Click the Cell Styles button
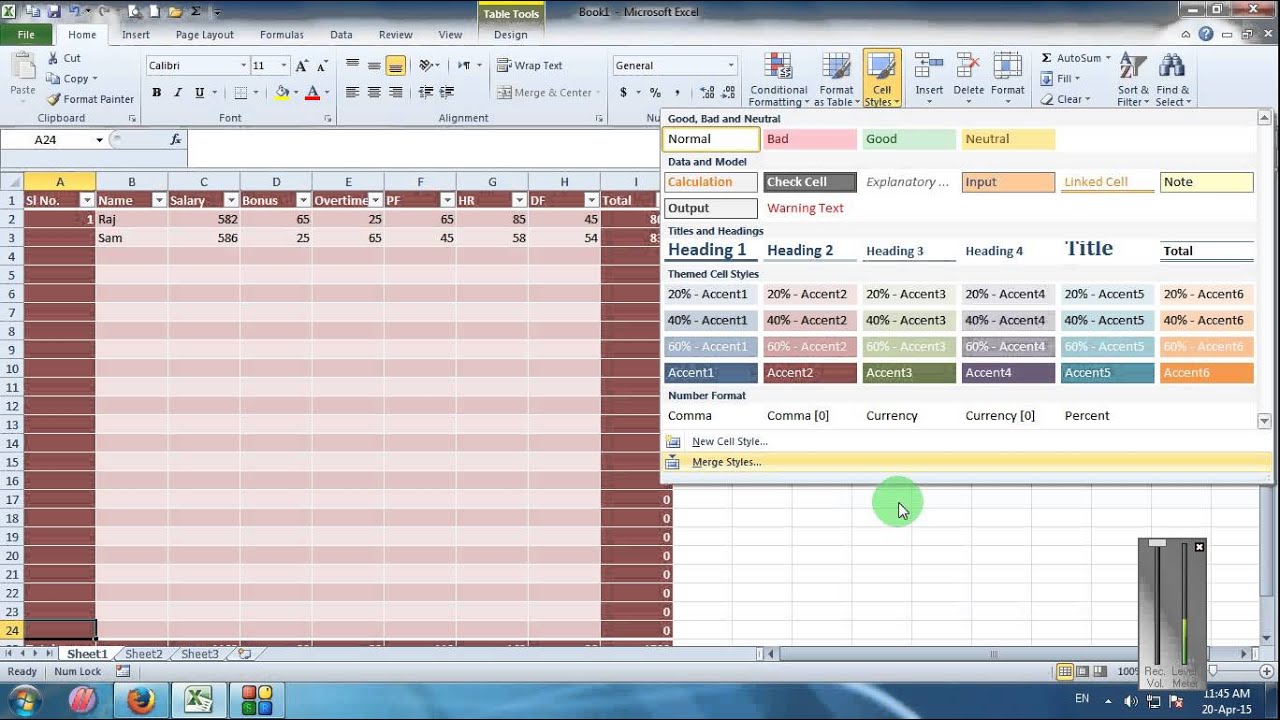Viewport: 1280px width, 720px height. point(882,79)
